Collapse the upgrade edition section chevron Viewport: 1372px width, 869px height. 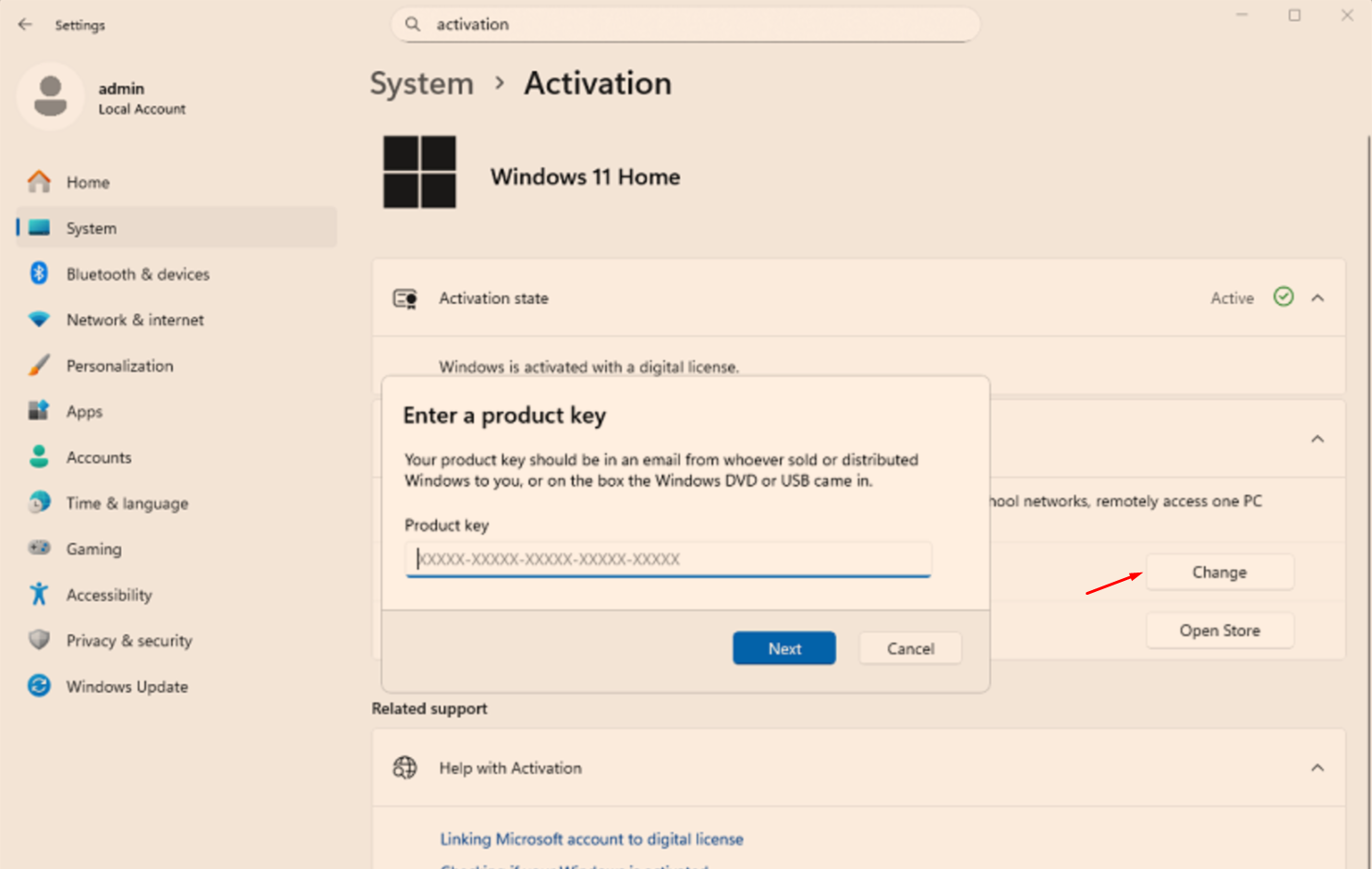coord(1317,439)
